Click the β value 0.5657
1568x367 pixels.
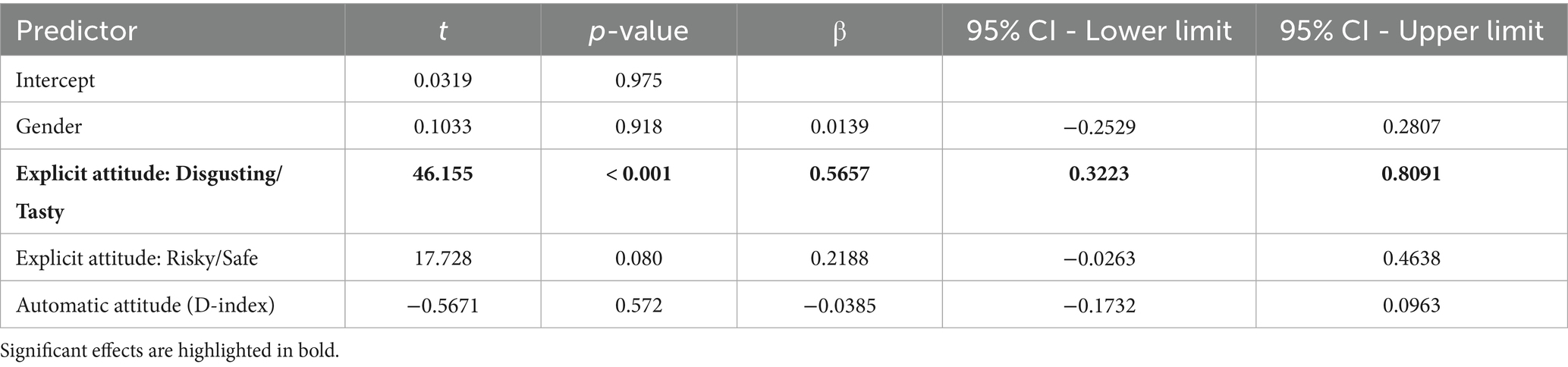coord(839,174)
